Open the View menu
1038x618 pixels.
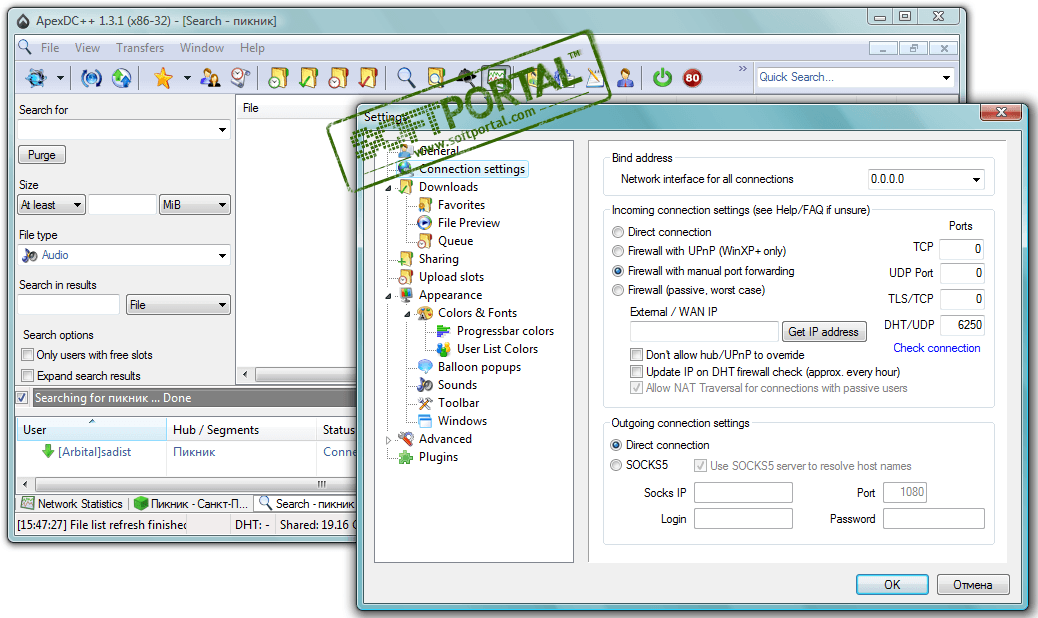coord(87,48)
